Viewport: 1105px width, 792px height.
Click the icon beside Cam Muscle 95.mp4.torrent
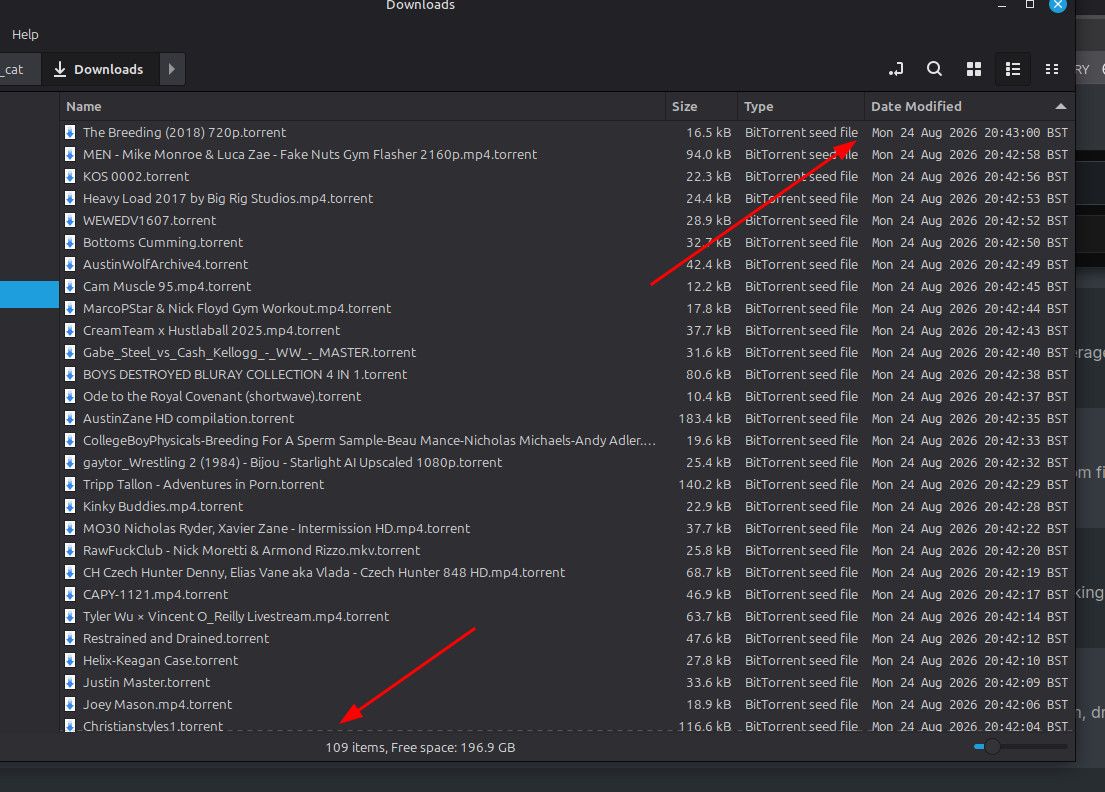70,286
